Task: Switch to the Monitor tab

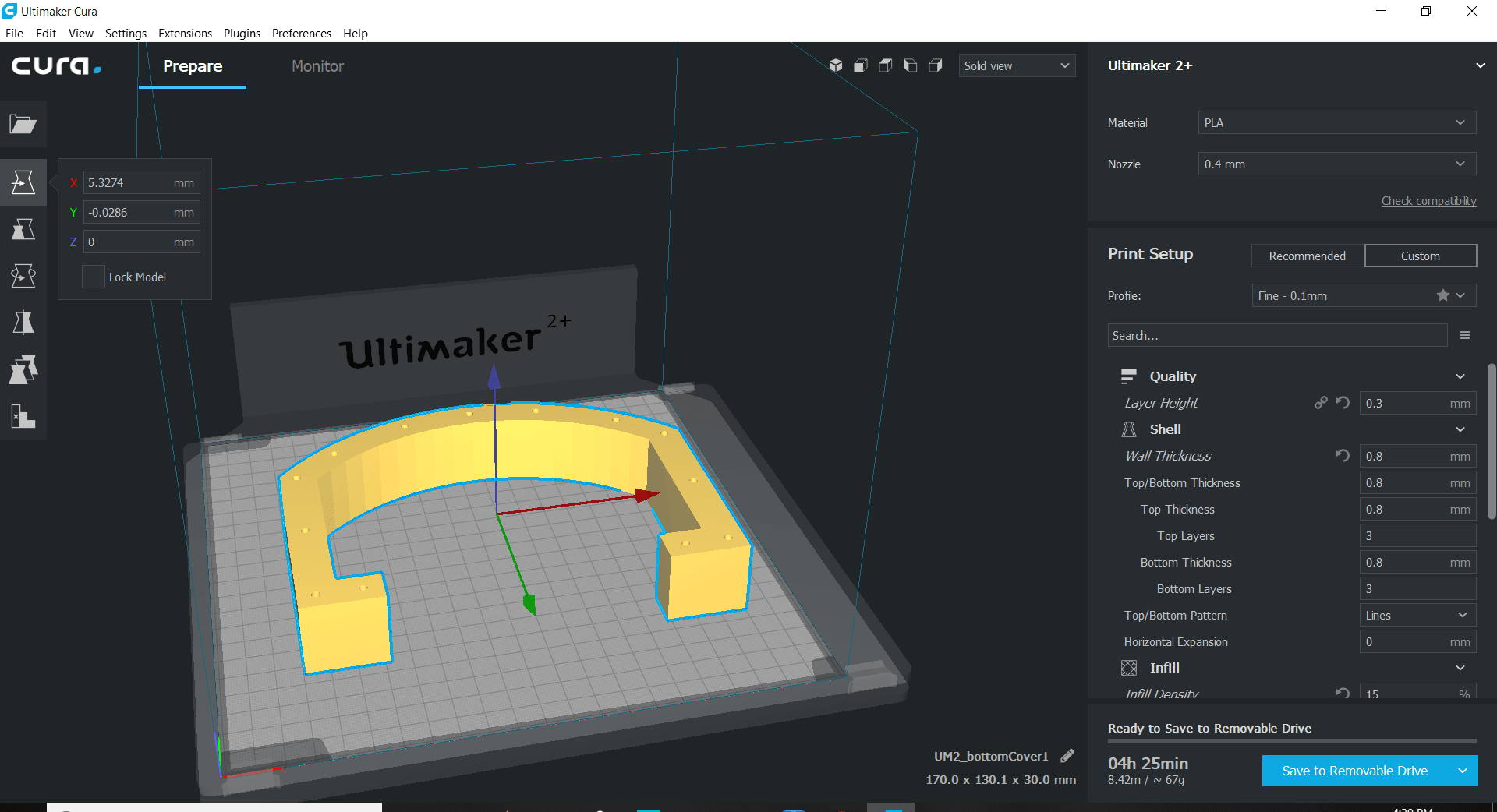Action: tap(317, 66)
